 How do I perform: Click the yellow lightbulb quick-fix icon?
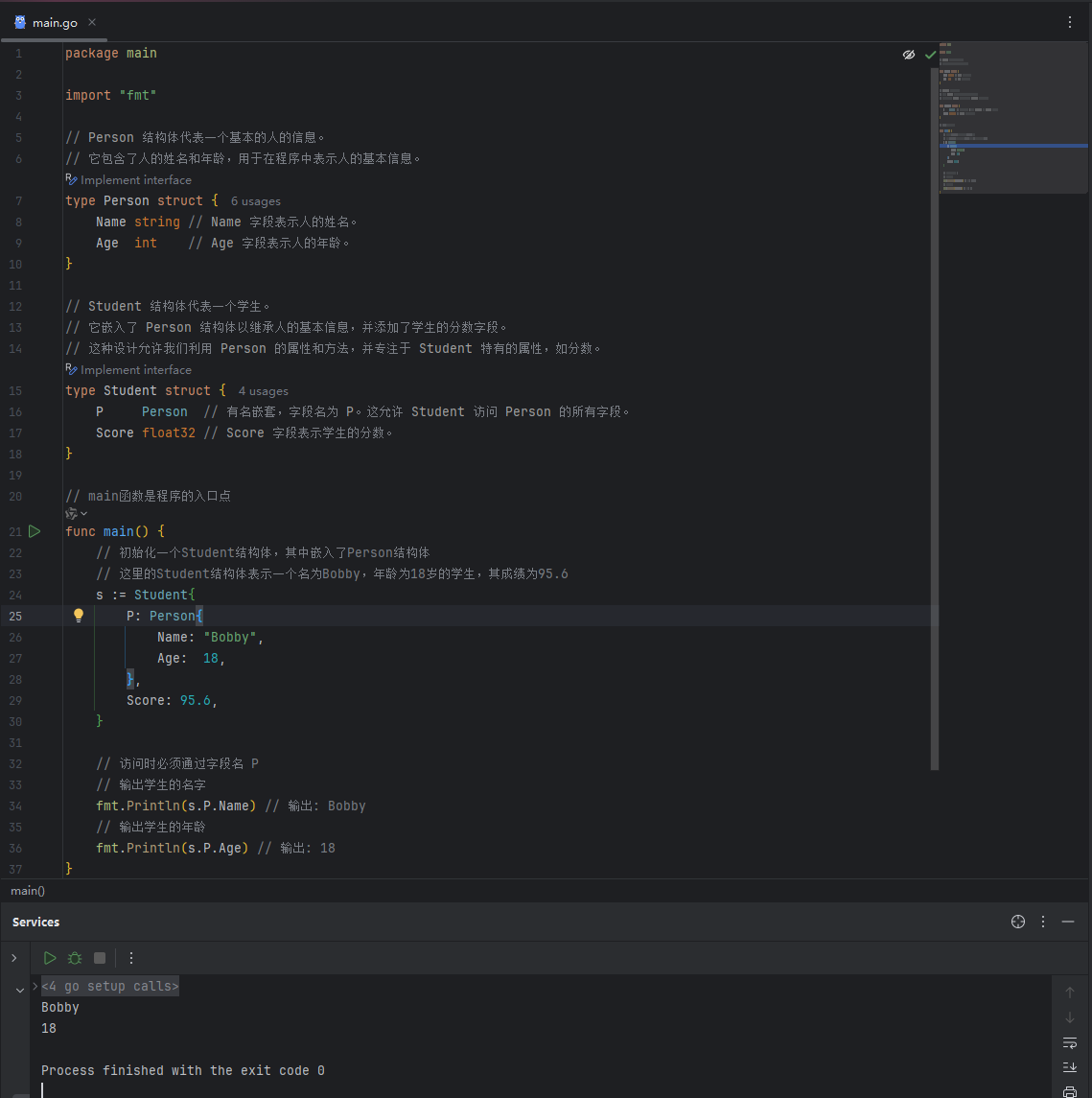click(79, 616)
